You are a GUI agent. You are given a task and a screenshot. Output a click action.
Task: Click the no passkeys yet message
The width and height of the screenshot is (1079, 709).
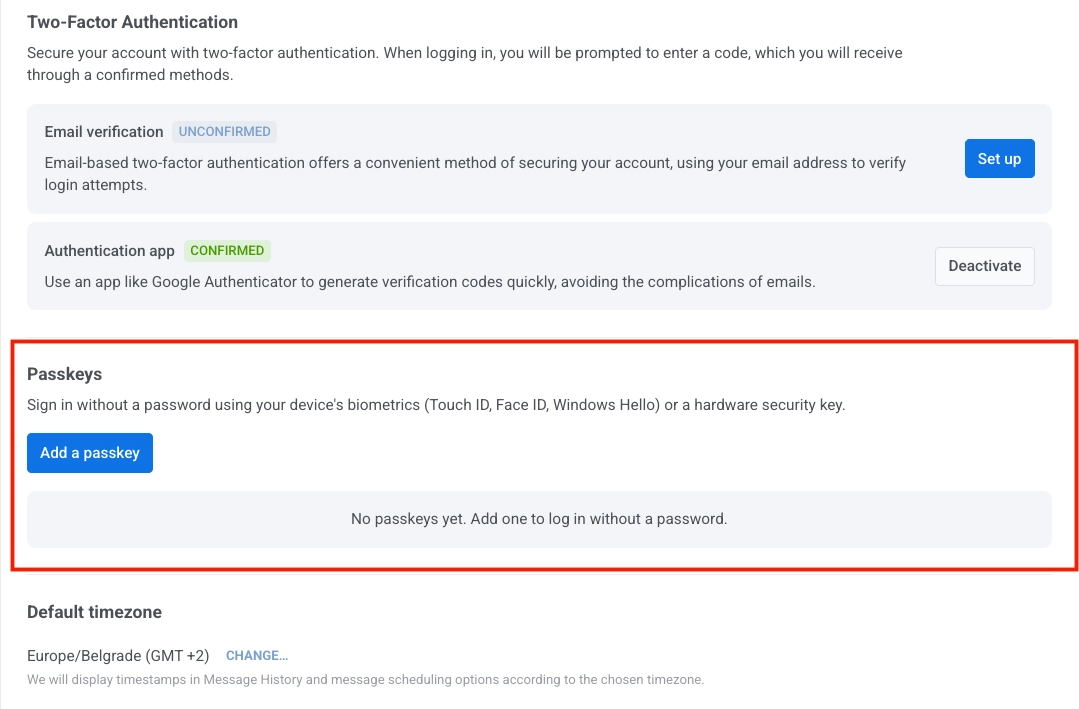pos(540,519)
